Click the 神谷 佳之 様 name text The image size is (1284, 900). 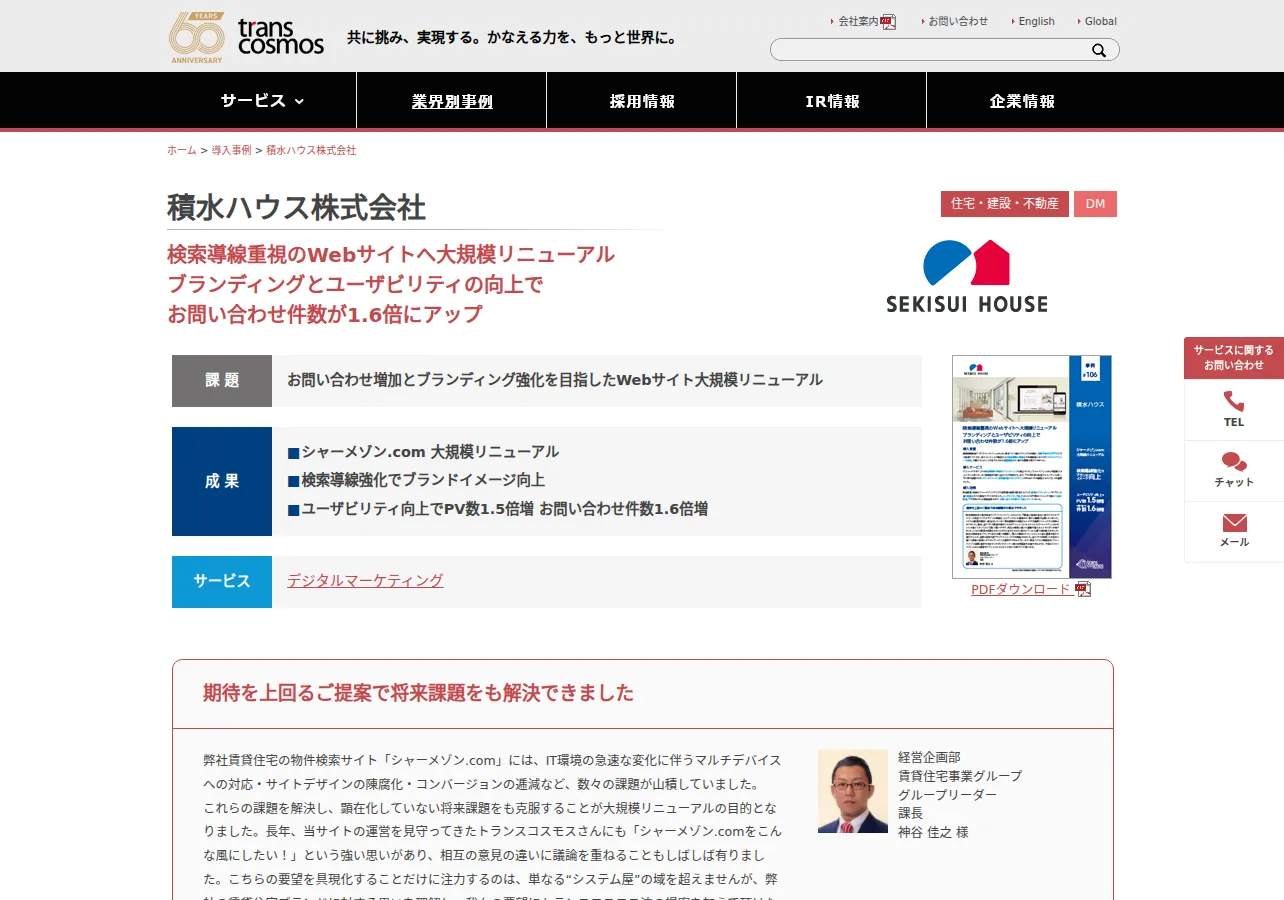[933, 832]
